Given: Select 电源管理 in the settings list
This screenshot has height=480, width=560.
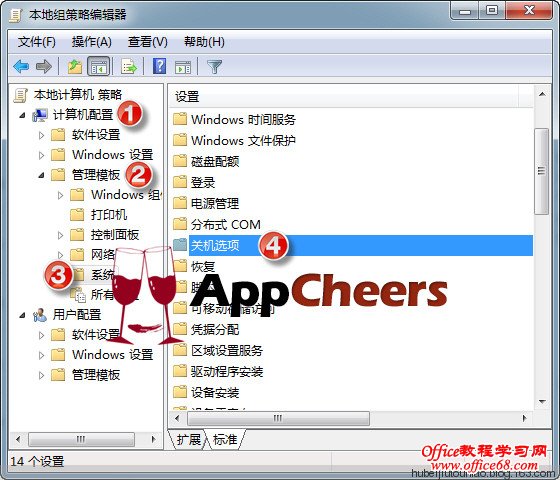Looking at the screenshot, I should tap(215, 204).
